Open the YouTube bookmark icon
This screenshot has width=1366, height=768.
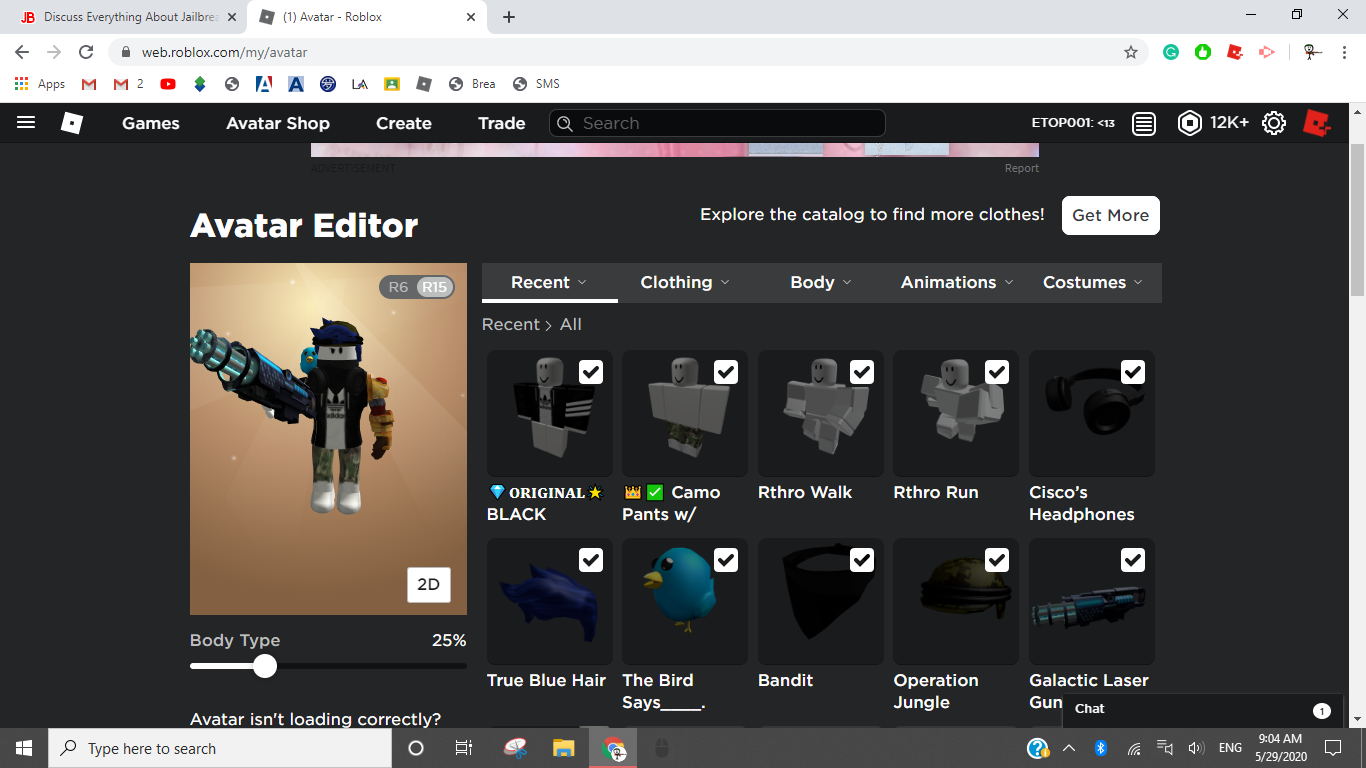click(x=168, y=84)
